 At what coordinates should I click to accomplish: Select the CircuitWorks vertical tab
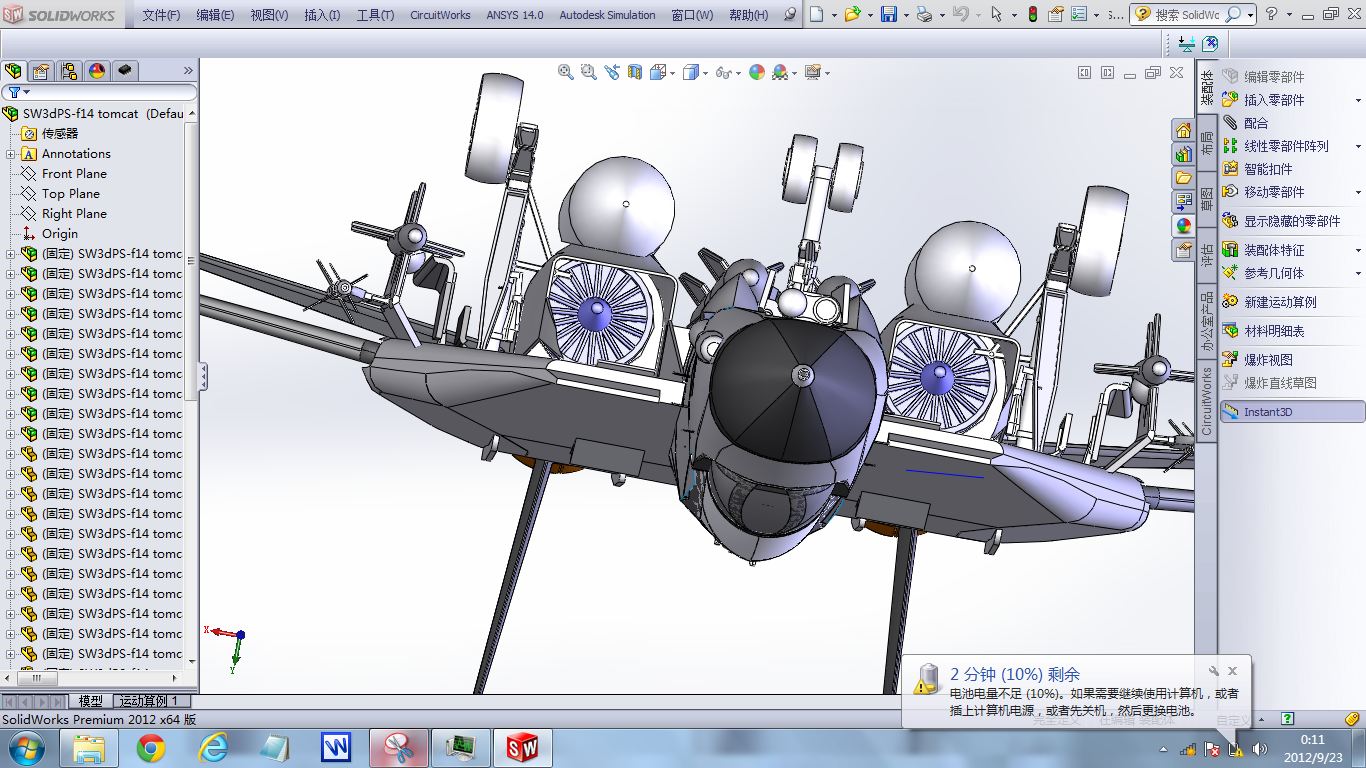point(1207,402)
